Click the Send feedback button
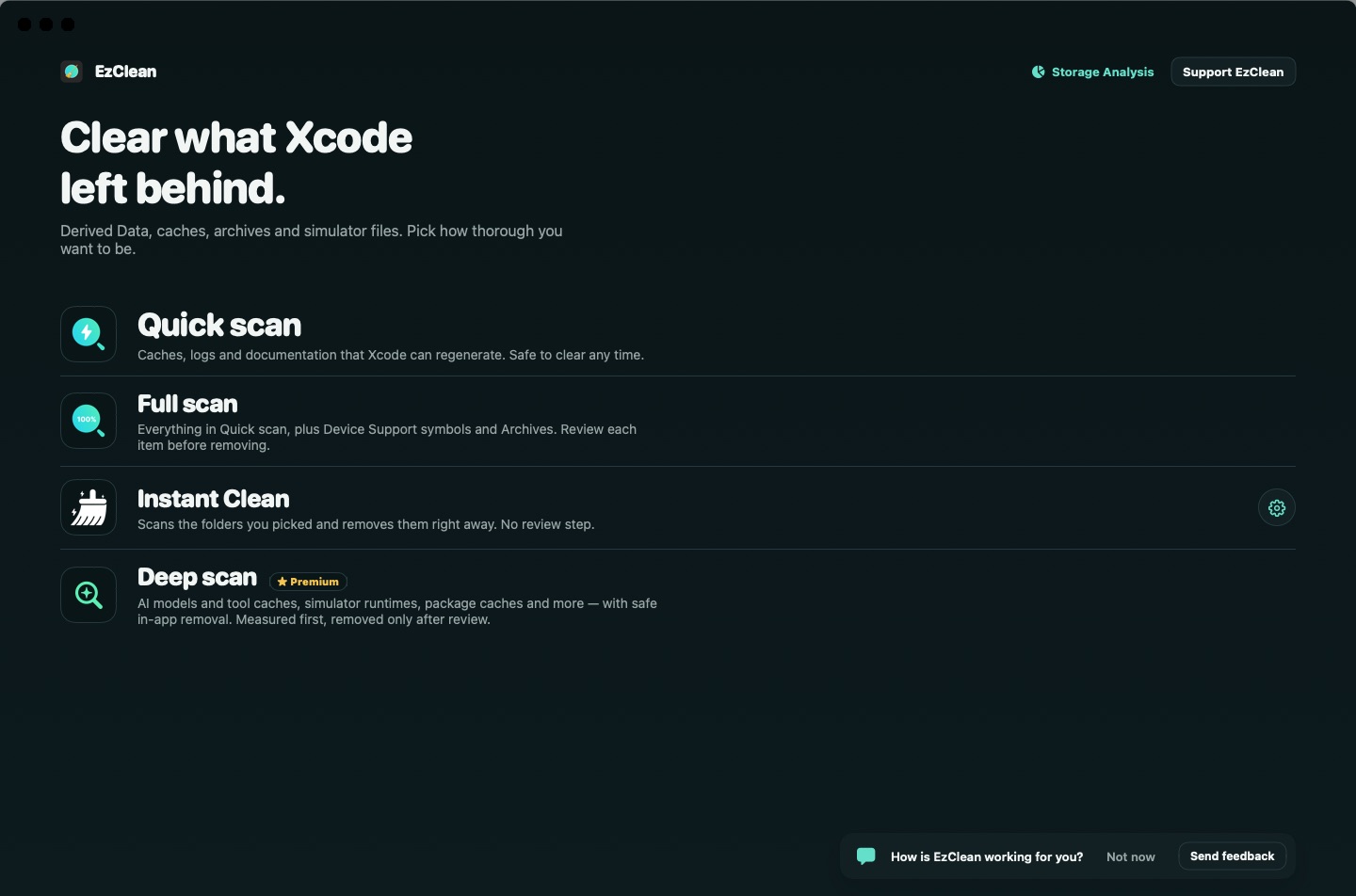The height and width of the screenshot is (896, 1356). tap(1232, 856)
